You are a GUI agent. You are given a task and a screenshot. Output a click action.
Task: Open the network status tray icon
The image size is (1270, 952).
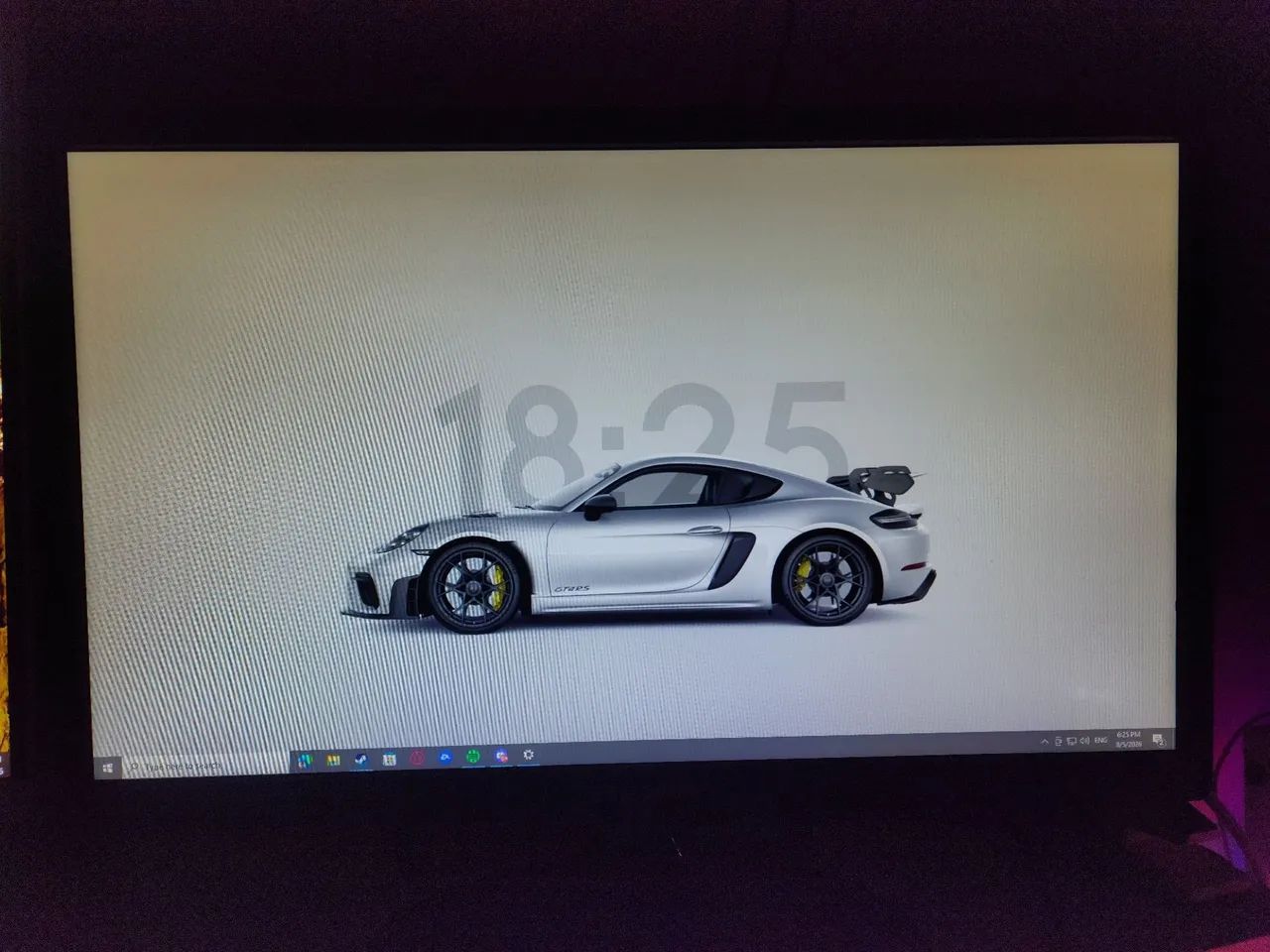click(x=1071, y=741)
